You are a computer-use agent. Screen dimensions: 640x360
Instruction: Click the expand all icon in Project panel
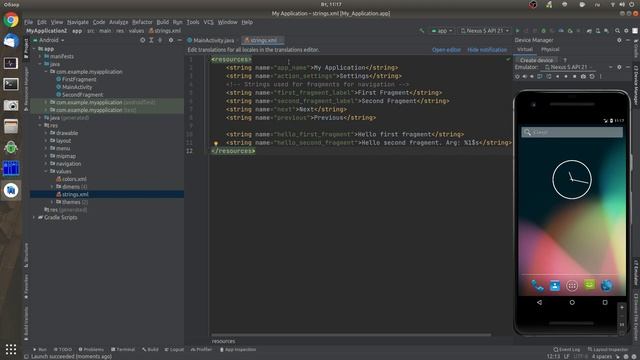pos(151,40)
